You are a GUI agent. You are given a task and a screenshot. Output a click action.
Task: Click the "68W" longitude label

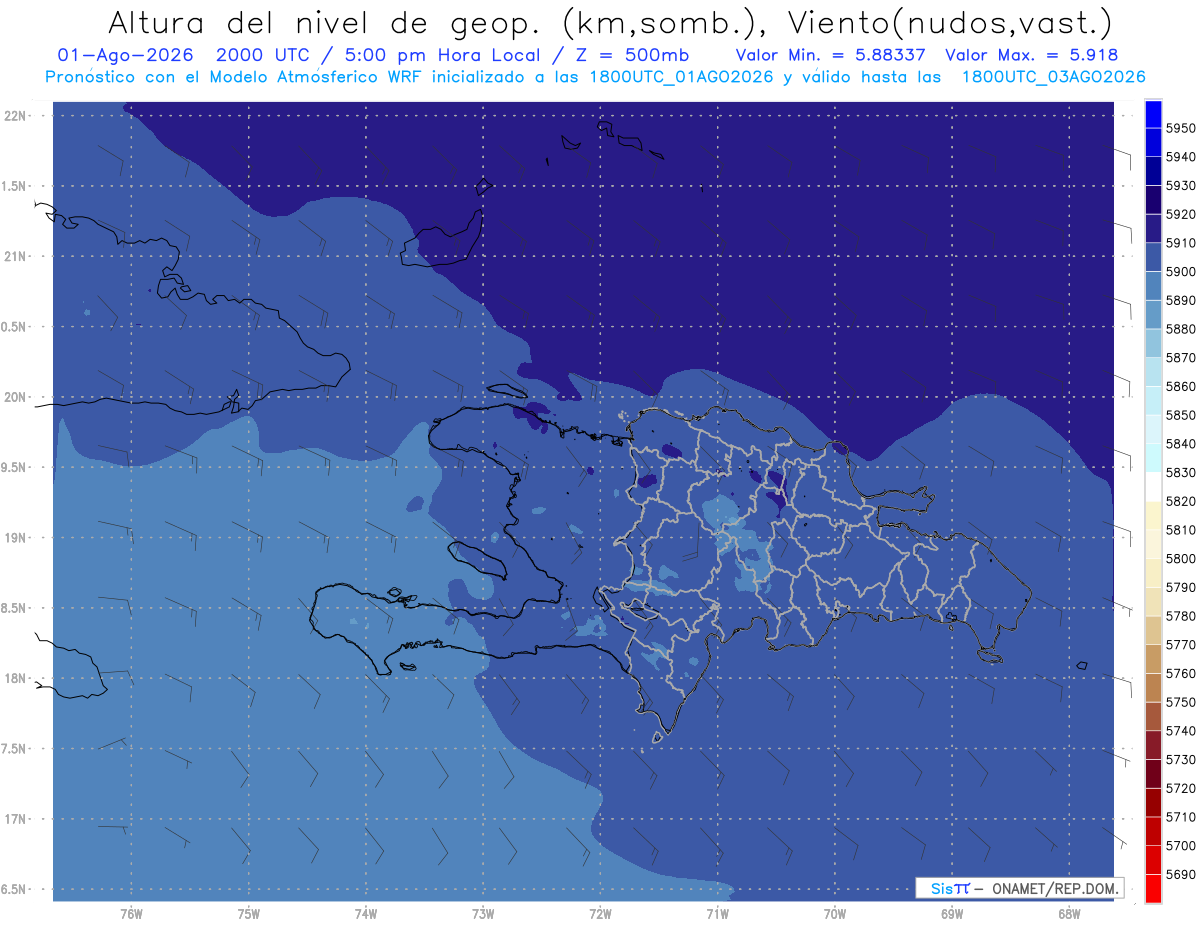tap(1069, 913)
